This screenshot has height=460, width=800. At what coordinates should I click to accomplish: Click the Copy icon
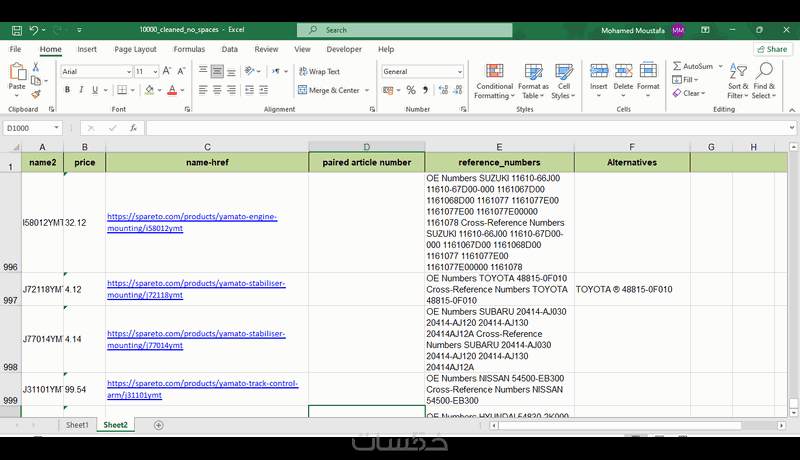pos(36,81)
